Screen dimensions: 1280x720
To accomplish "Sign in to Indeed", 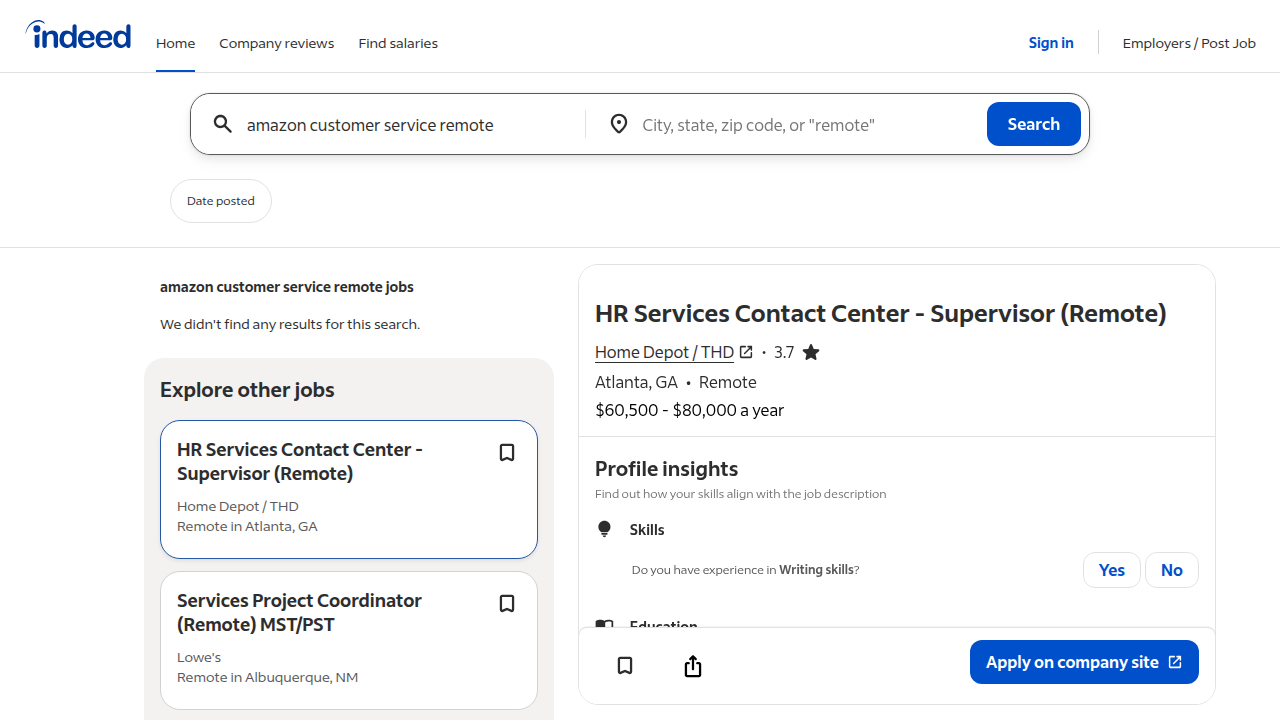I will pyautogui.click(x=1050, y=43).
